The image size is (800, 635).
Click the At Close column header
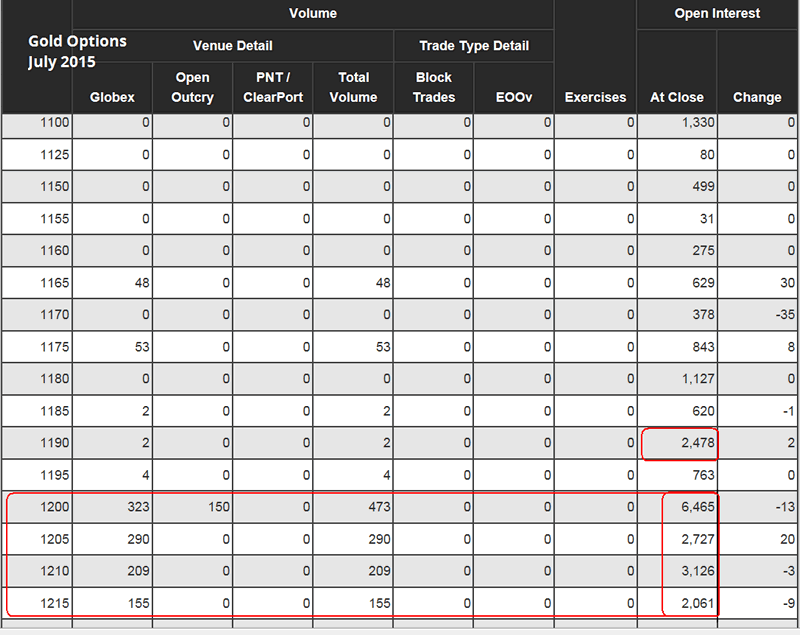click(677, 97)
